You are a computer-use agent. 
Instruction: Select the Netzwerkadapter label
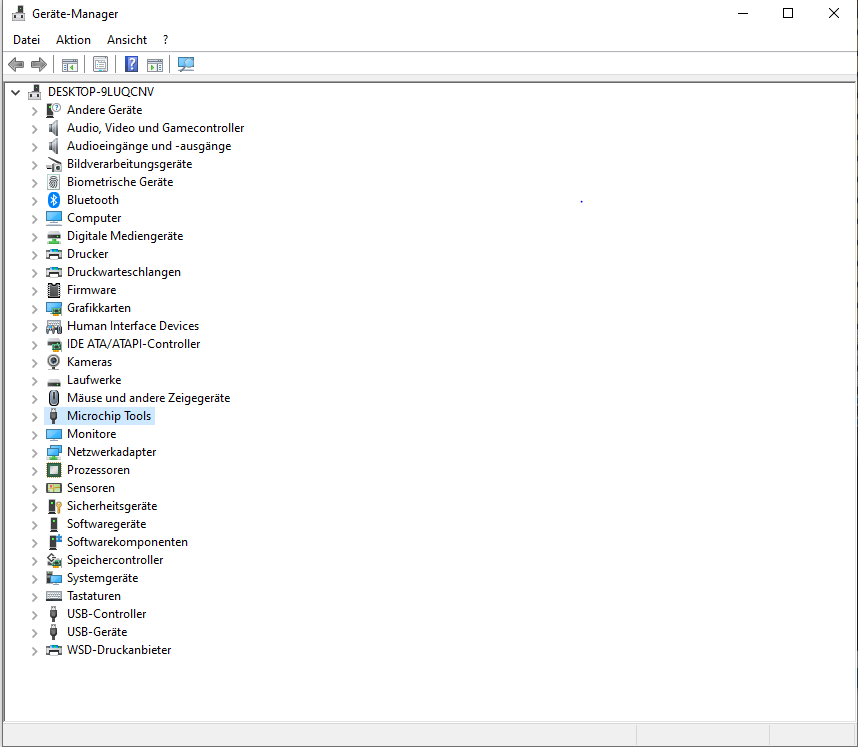112,452
